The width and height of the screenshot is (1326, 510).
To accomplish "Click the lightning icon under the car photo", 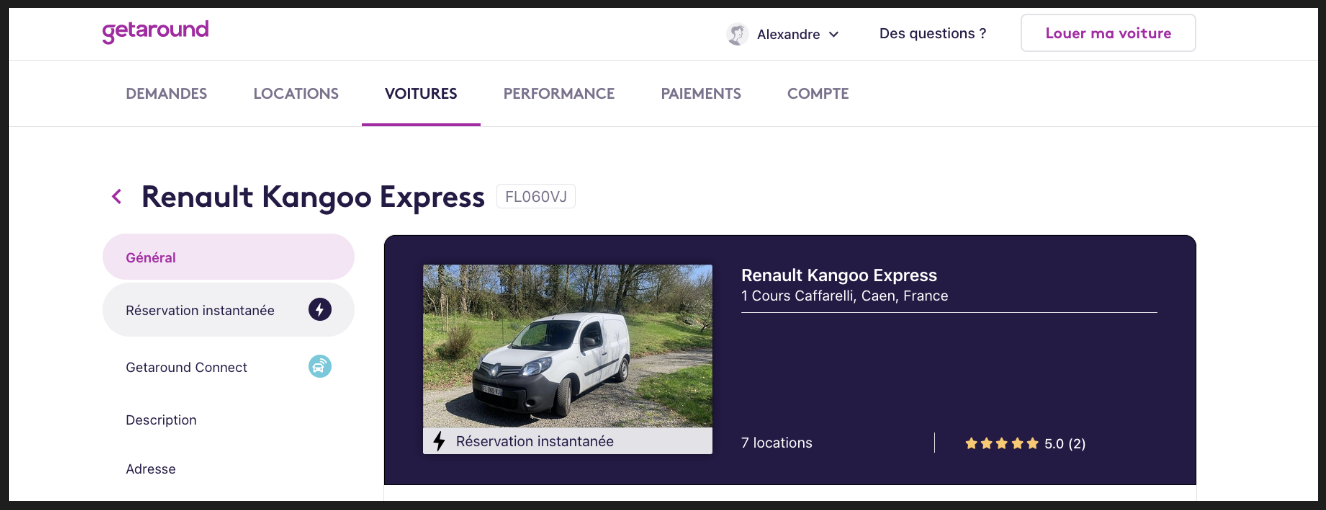I will tap(439, 441).
